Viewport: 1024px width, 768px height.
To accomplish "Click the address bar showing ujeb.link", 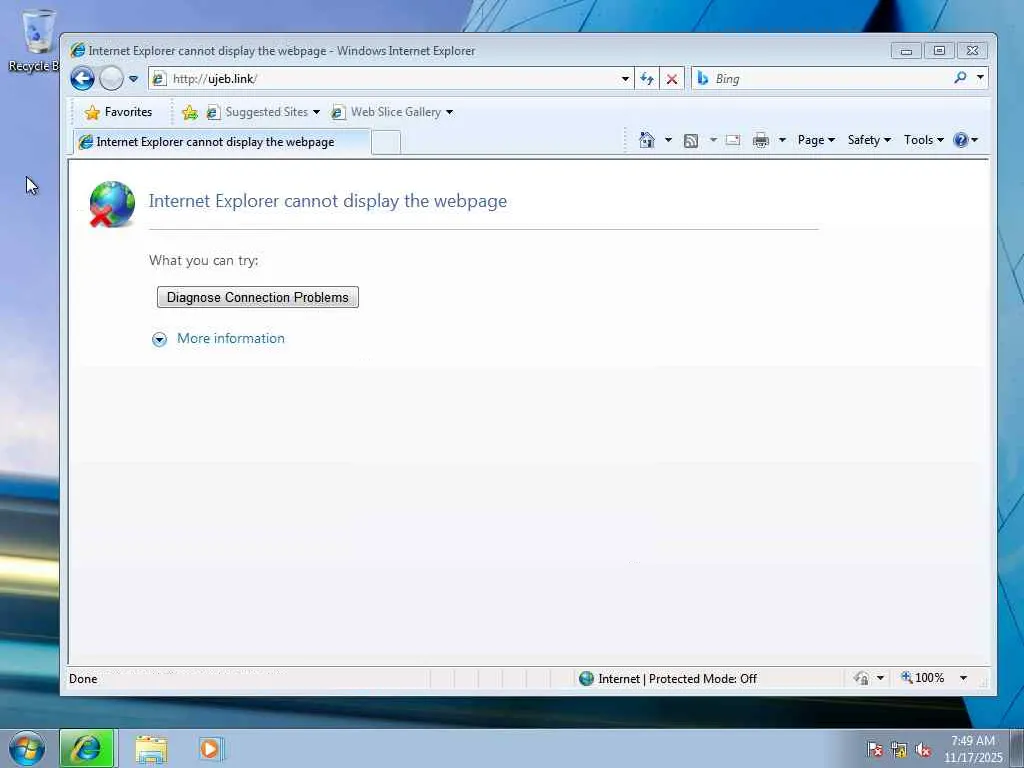I will 383,79.
